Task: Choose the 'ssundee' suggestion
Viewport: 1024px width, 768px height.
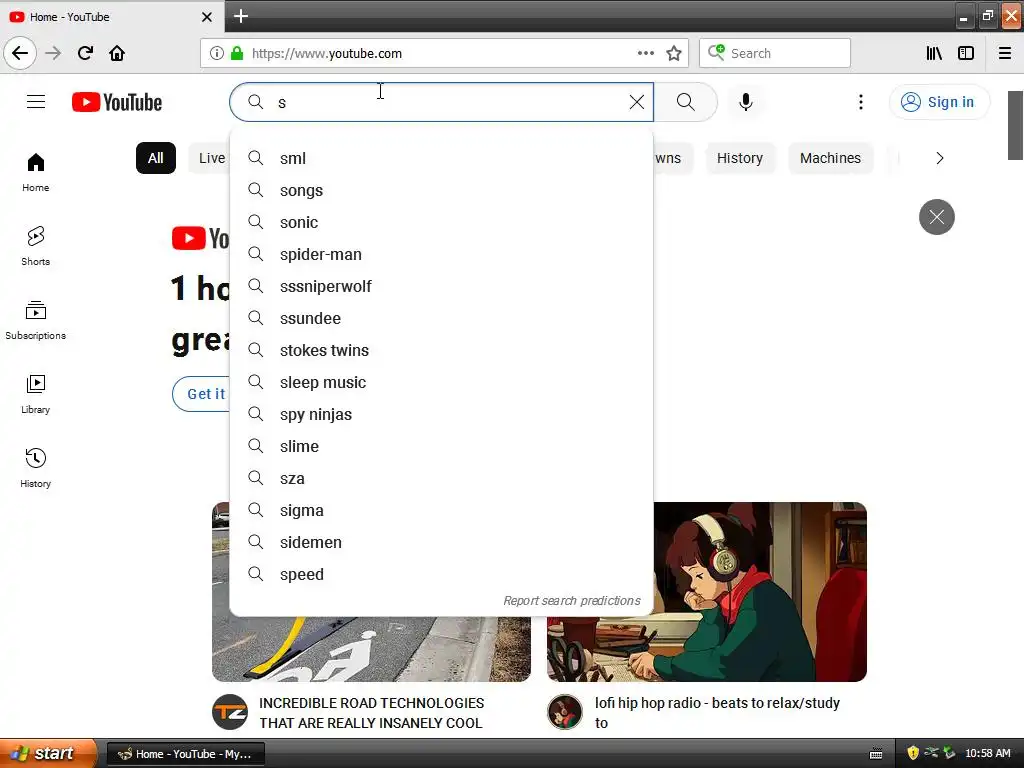Action: pos(441,318)
